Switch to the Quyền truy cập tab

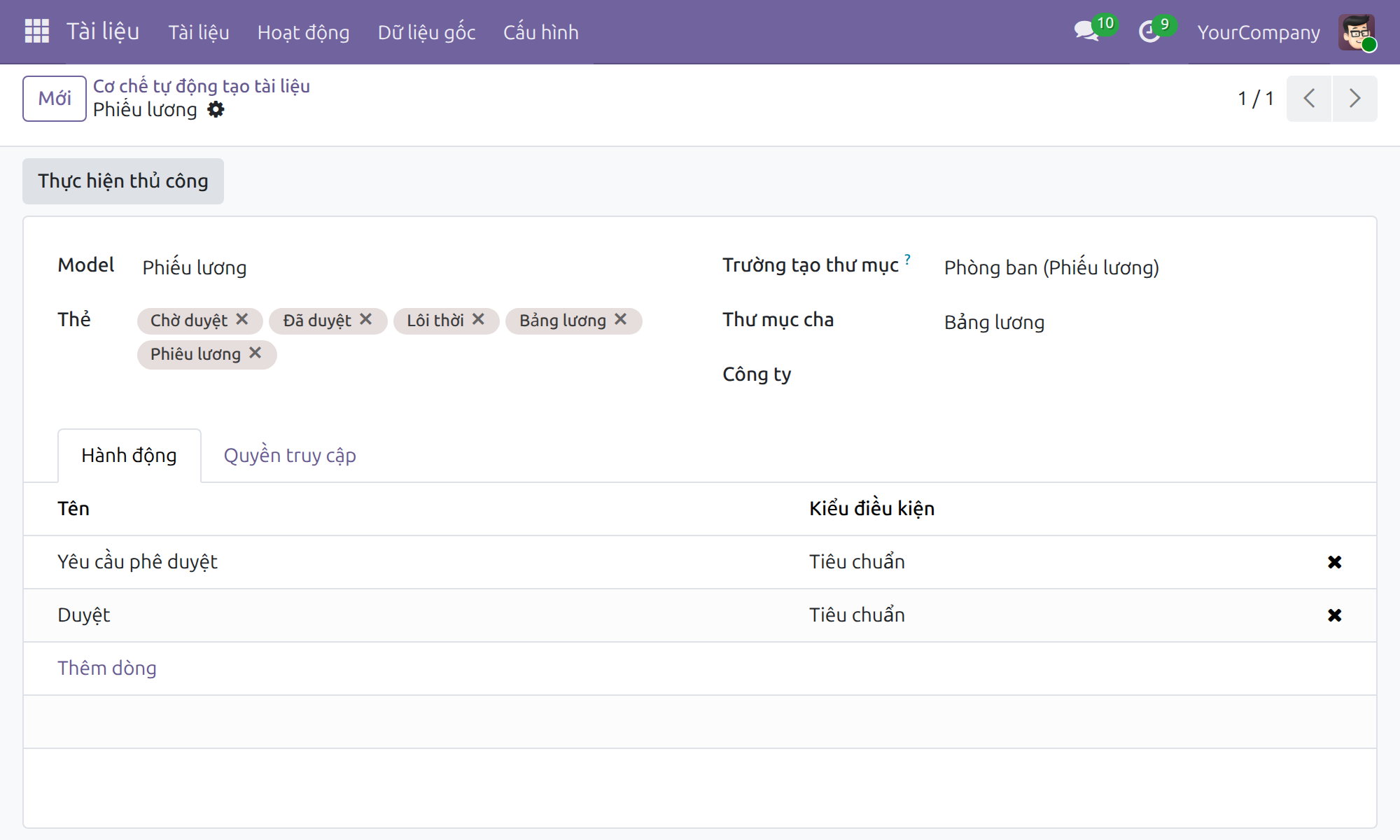[290, 456]
